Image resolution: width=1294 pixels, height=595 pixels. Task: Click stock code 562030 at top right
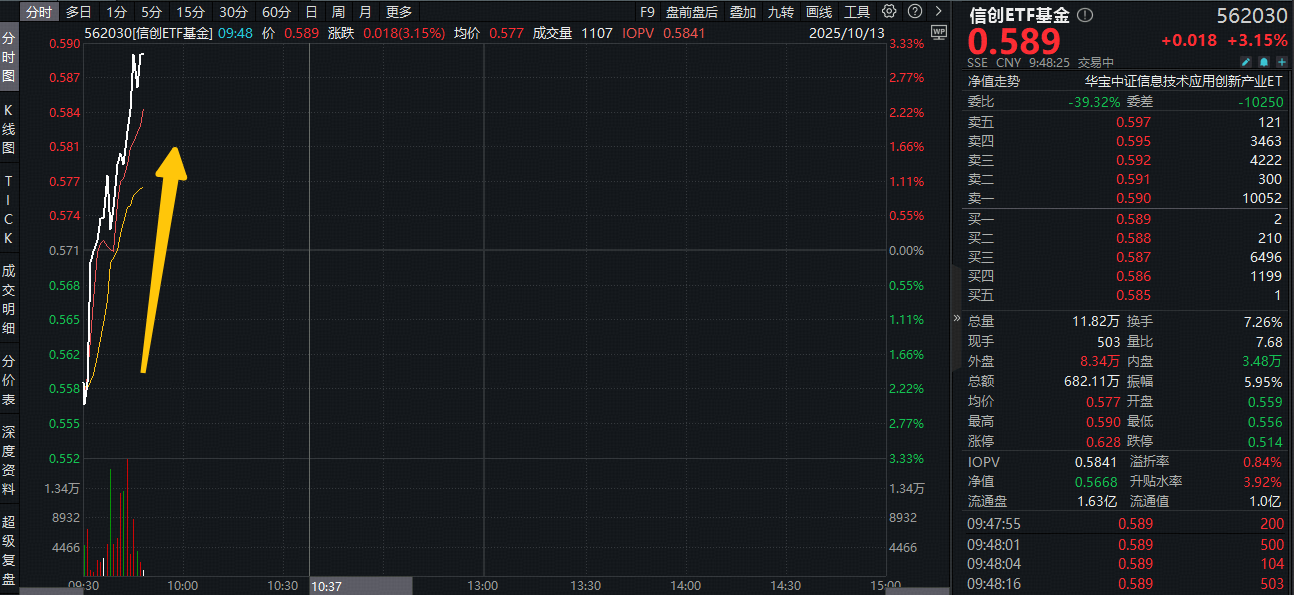(1250, 16)
